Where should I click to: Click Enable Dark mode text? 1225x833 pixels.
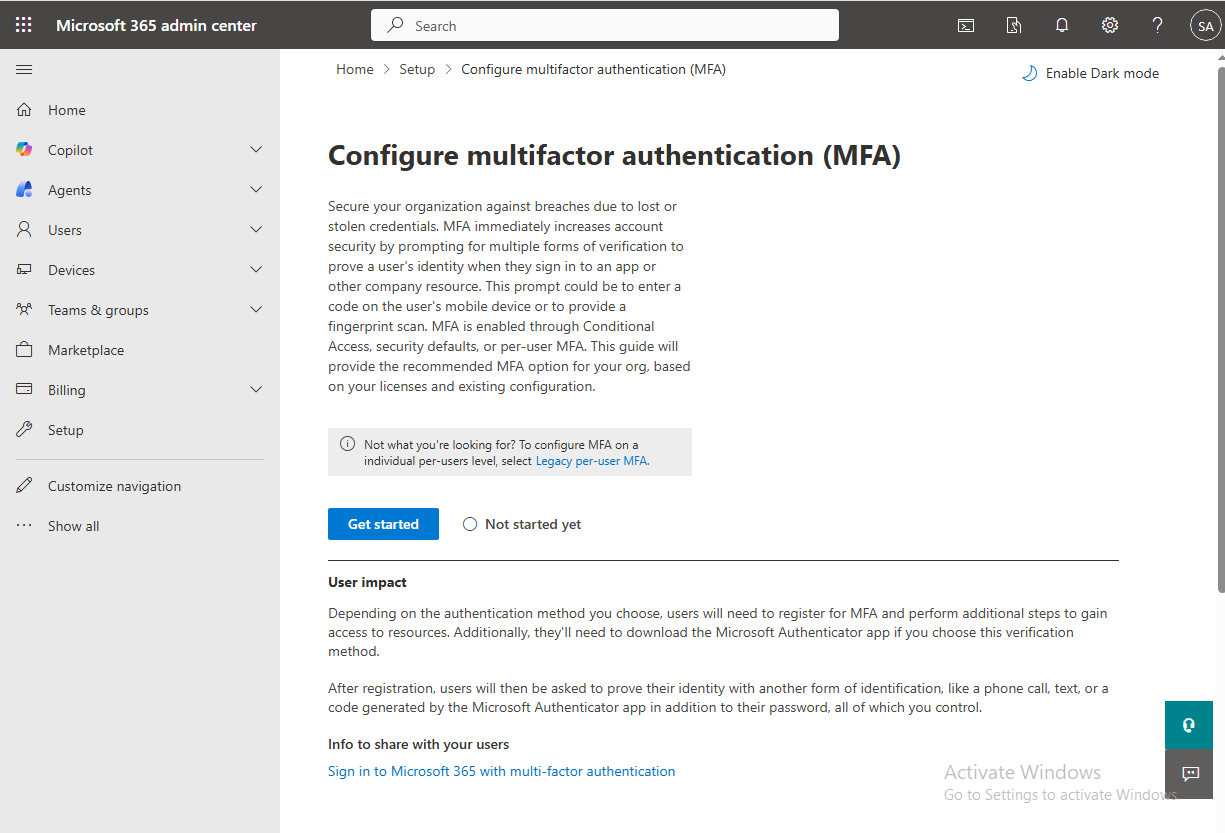pos(1102,73)
